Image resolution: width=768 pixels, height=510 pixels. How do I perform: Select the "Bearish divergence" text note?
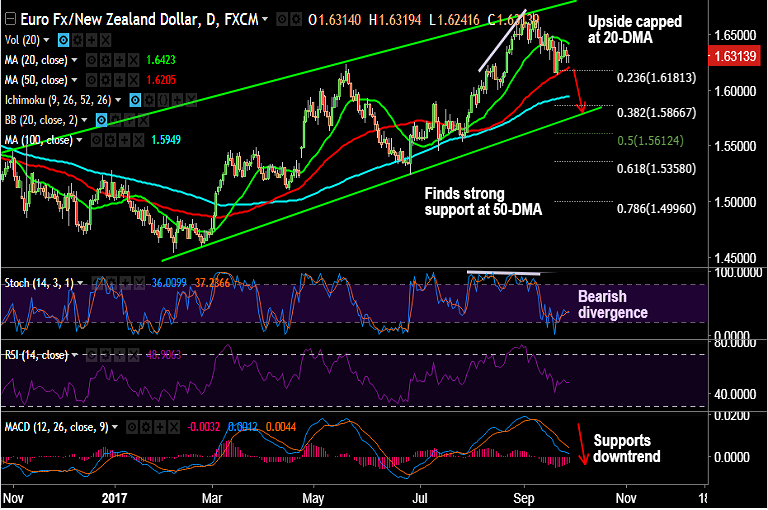613,304
